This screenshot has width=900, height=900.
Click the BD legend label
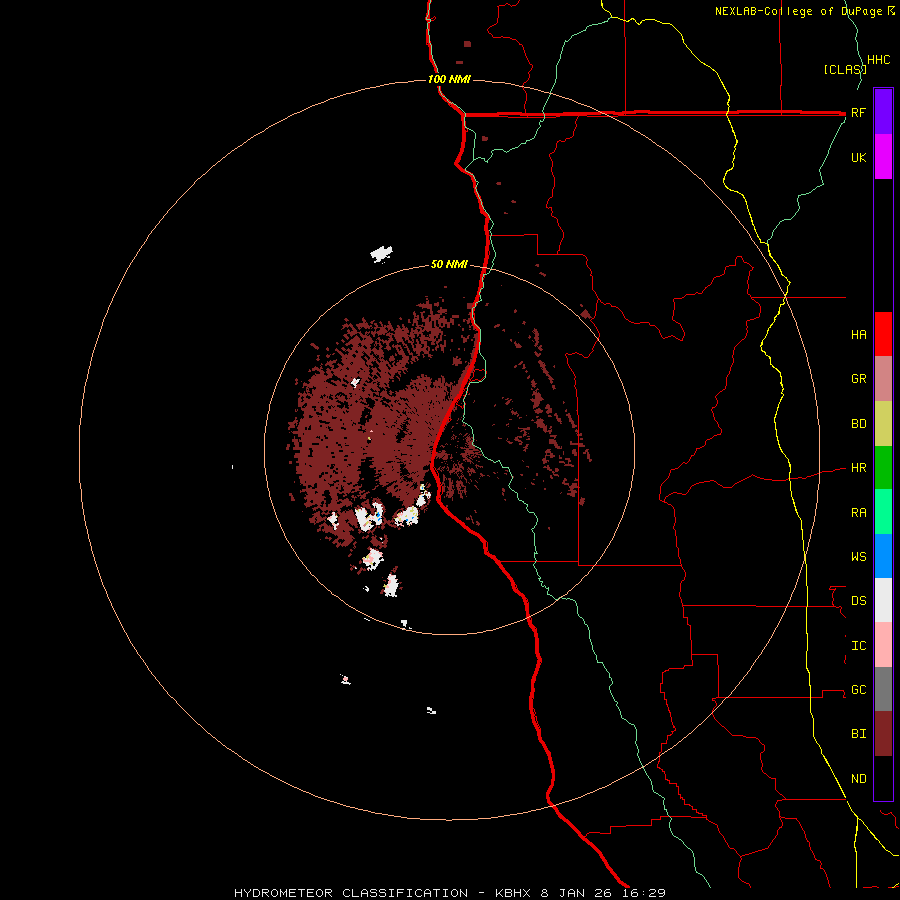coord(858,424)
